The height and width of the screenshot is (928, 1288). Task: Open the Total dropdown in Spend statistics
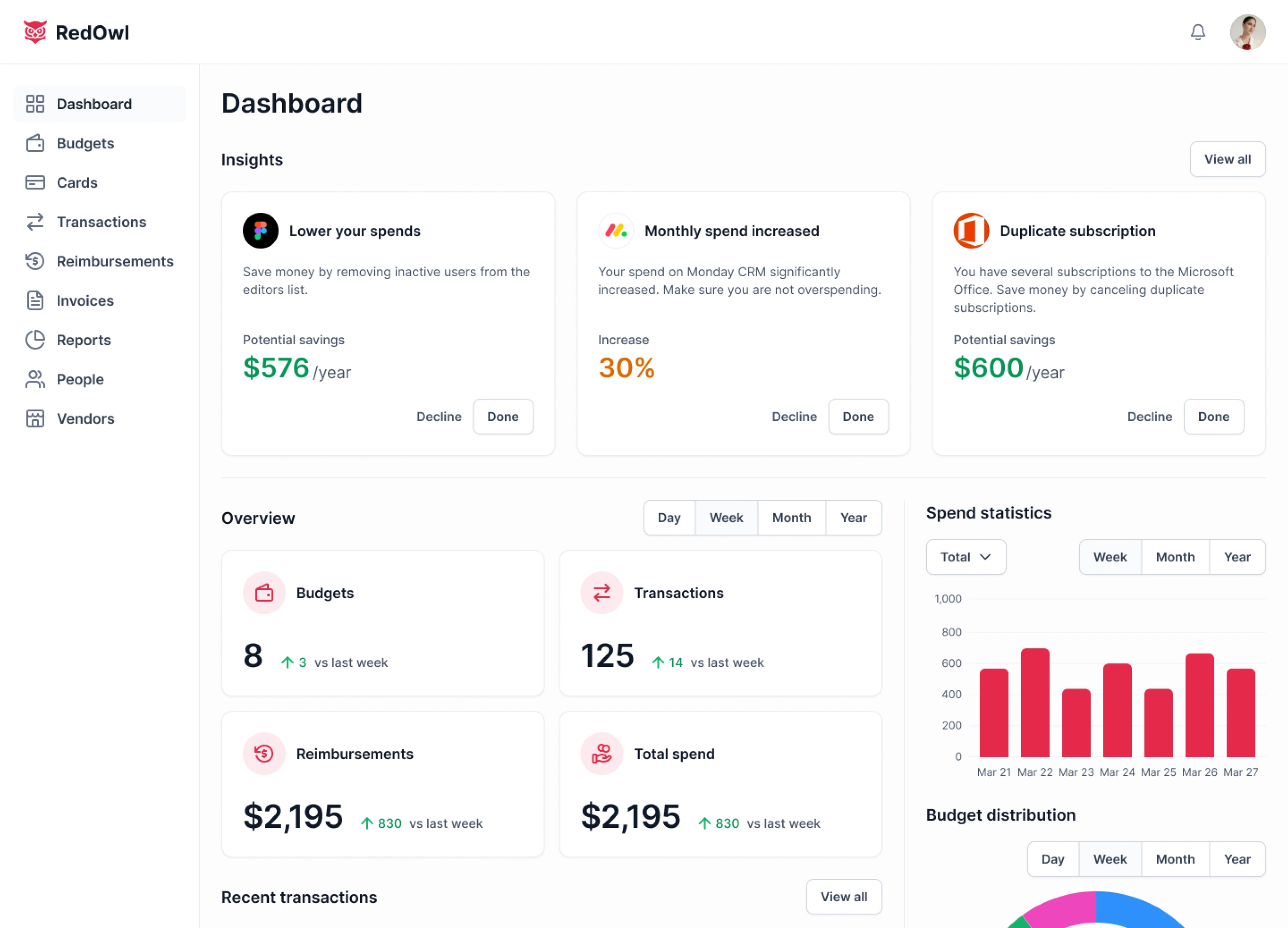966,557
